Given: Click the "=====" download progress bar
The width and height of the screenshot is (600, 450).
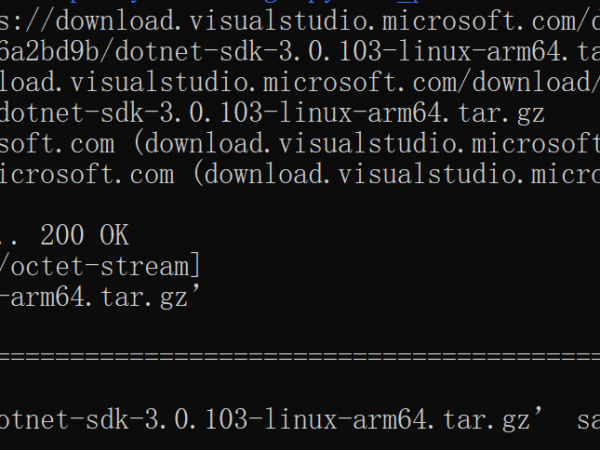Looking at the screenshot, I should (x=300, y=358).
